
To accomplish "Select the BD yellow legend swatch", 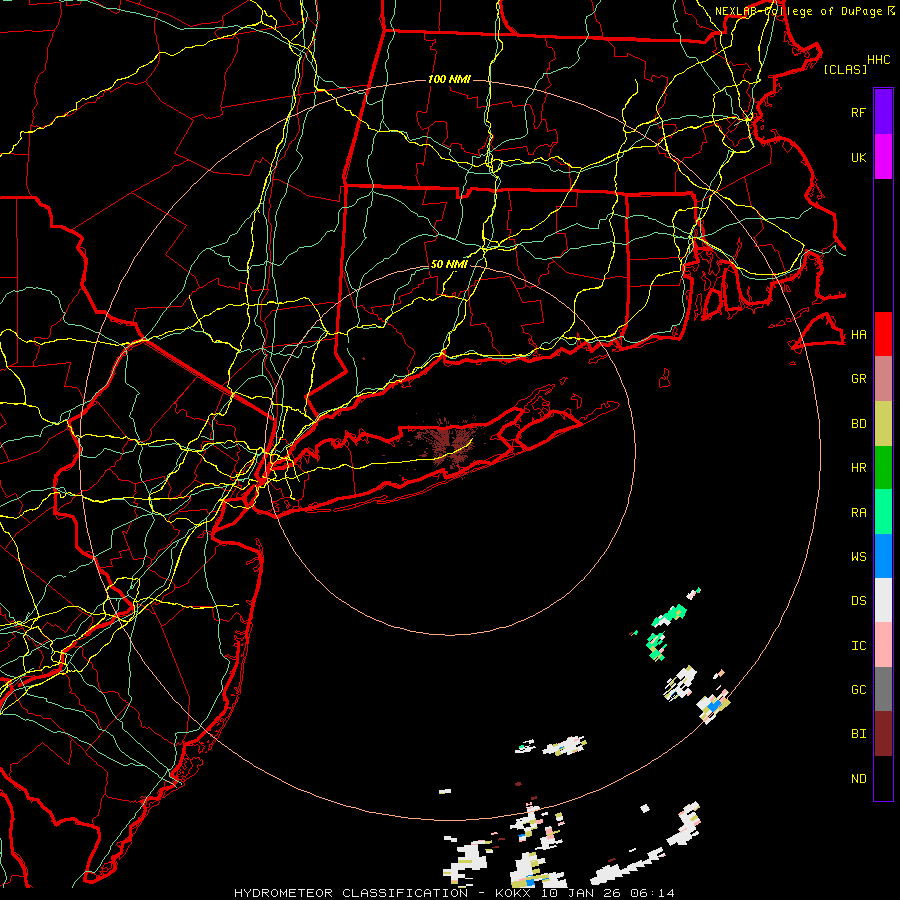I will (883, 424).
